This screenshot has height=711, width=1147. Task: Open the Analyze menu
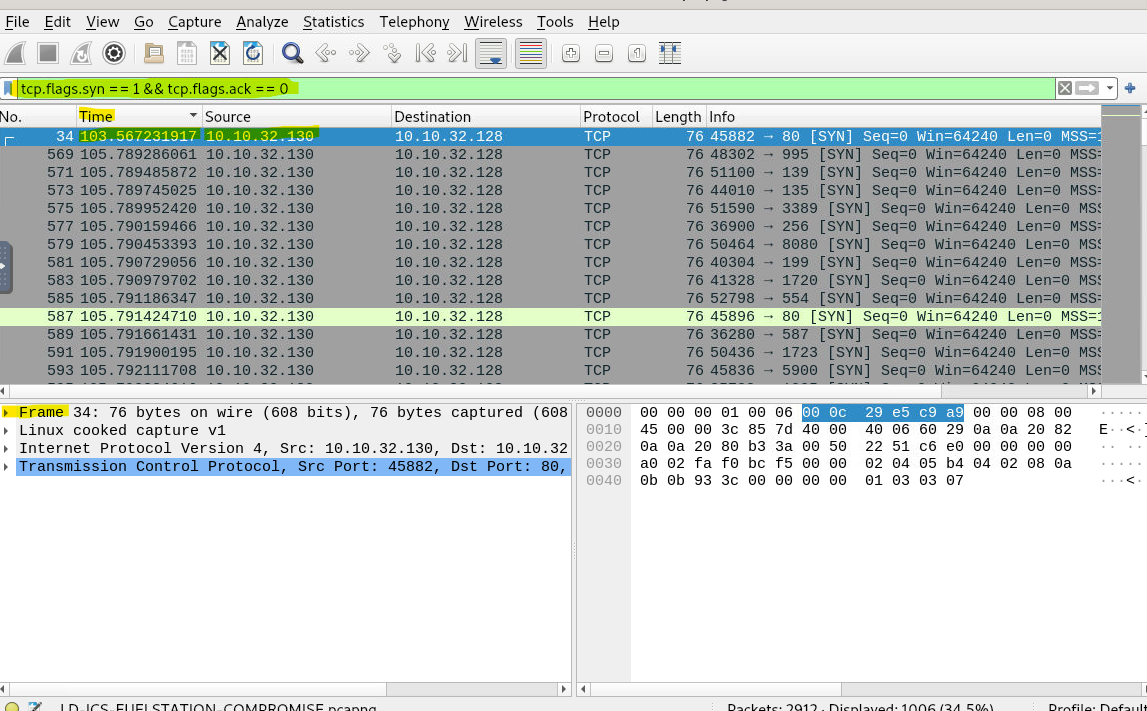(262, 22)
